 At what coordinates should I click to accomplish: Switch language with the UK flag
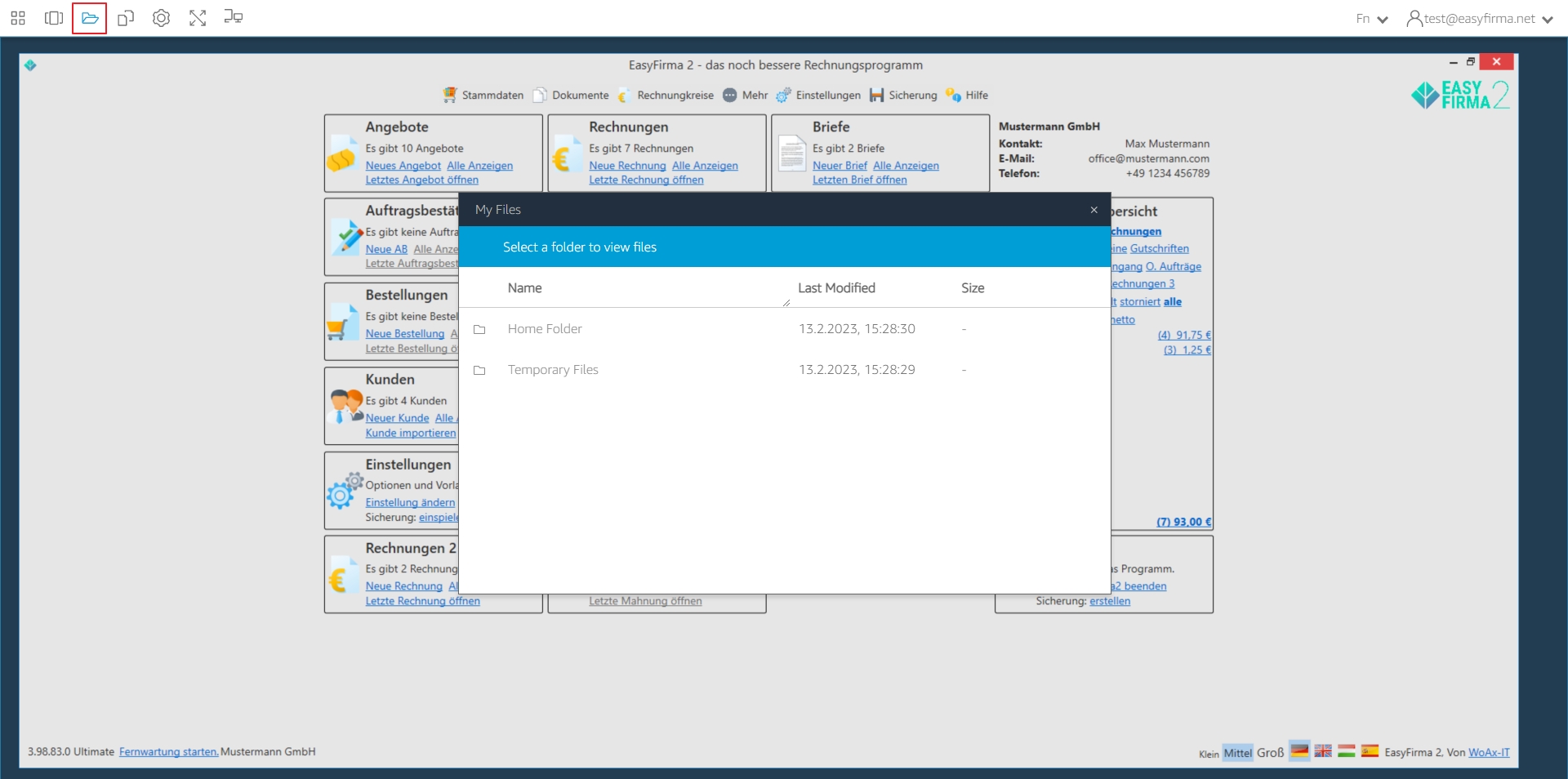pyautogui.click(x=1323, y=751)
